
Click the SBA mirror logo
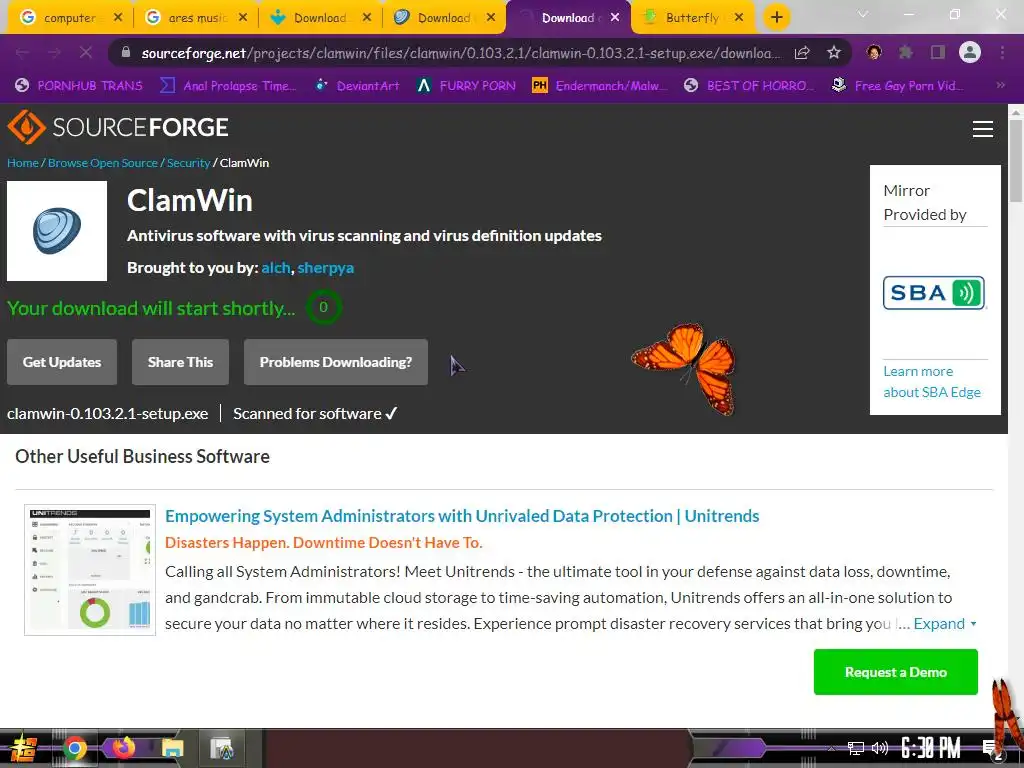(x=934, y=293)
